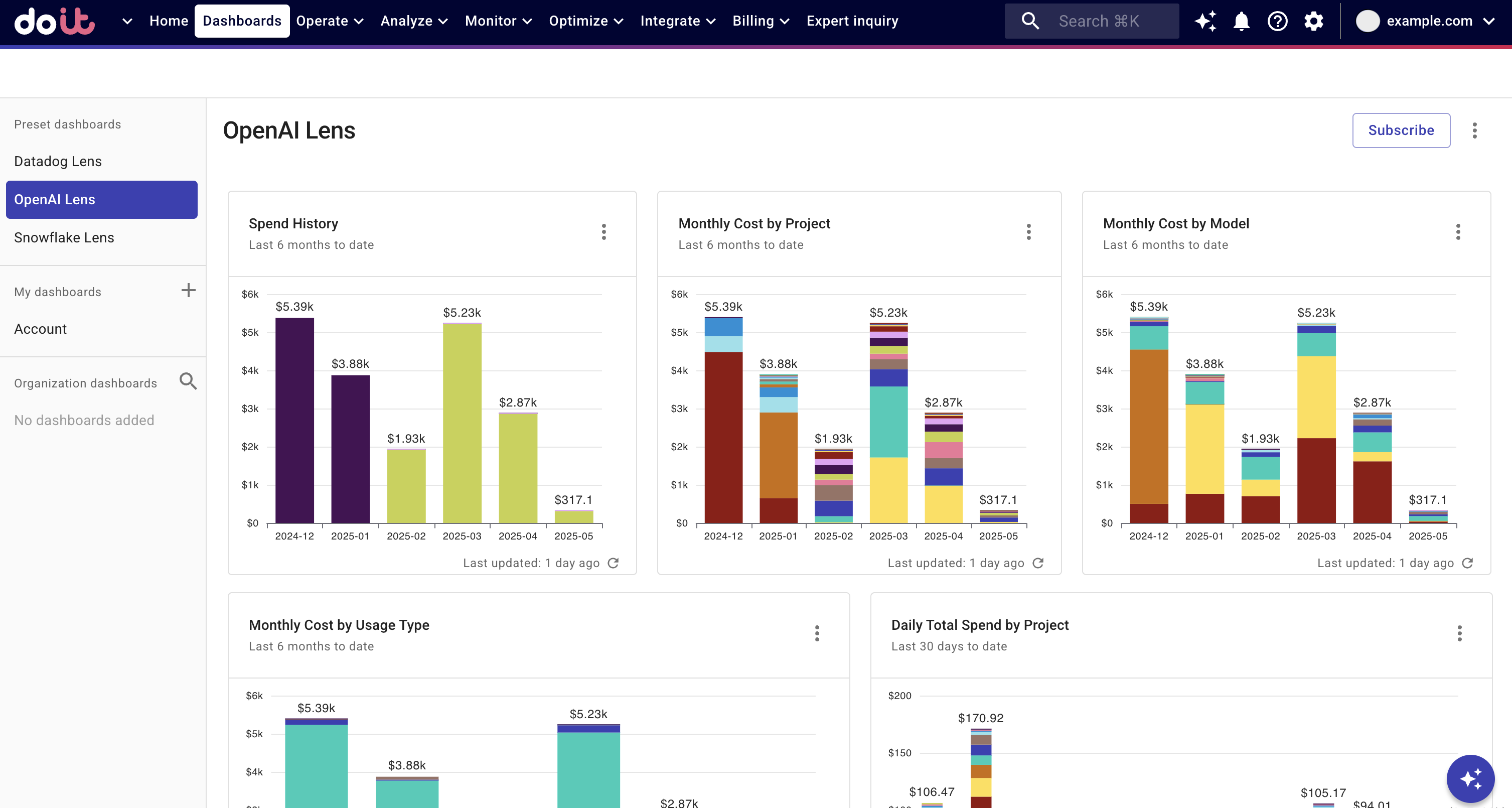The width and height of the screenshot is (1512, 808).
Task: Click the 2025-01 bar in Spend History
Action: [351, 449]
